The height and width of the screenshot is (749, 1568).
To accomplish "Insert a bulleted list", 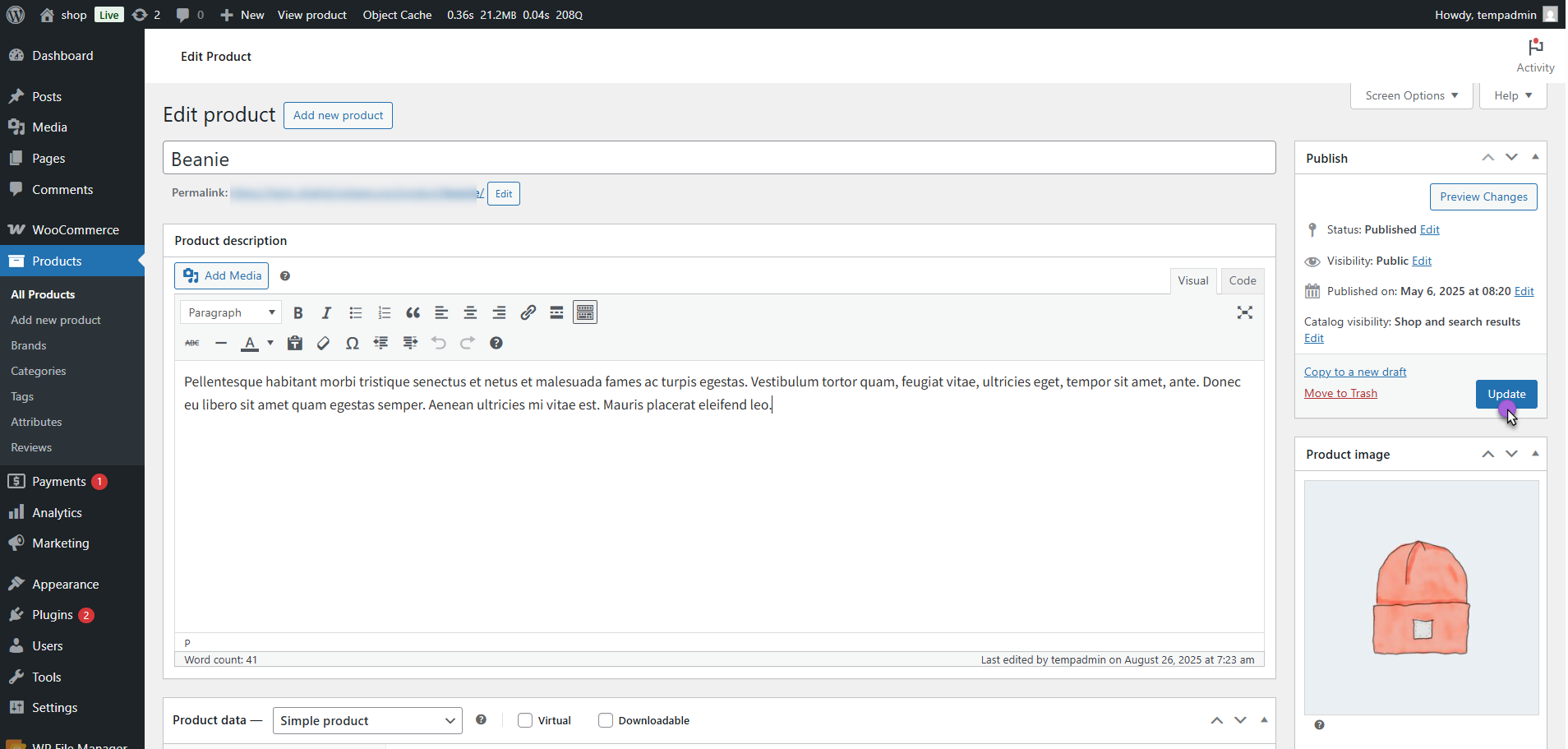I will click(x=355, y=313).
